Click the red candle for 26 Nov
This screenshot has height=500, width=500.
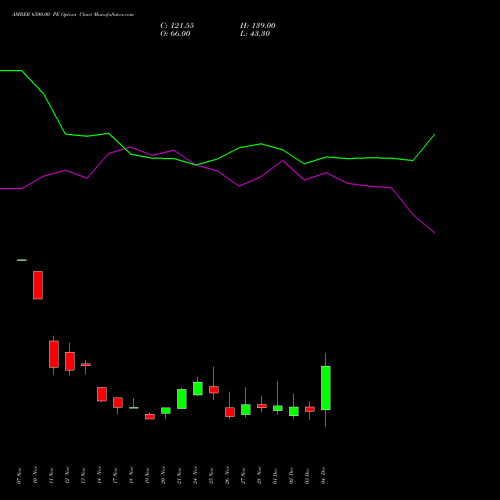tap(230, 412)
